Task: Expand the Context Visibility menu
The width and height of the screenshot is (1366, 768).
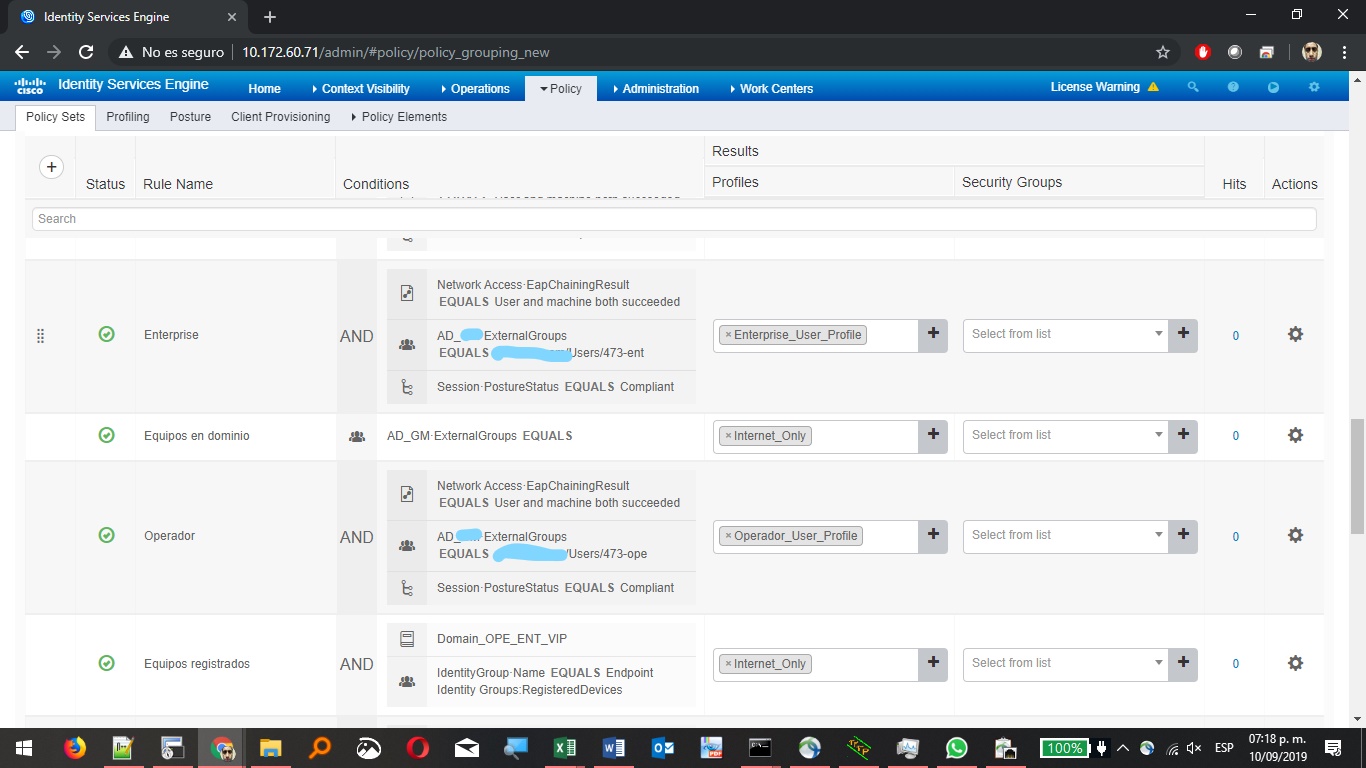Action: (x=361, y=89)
